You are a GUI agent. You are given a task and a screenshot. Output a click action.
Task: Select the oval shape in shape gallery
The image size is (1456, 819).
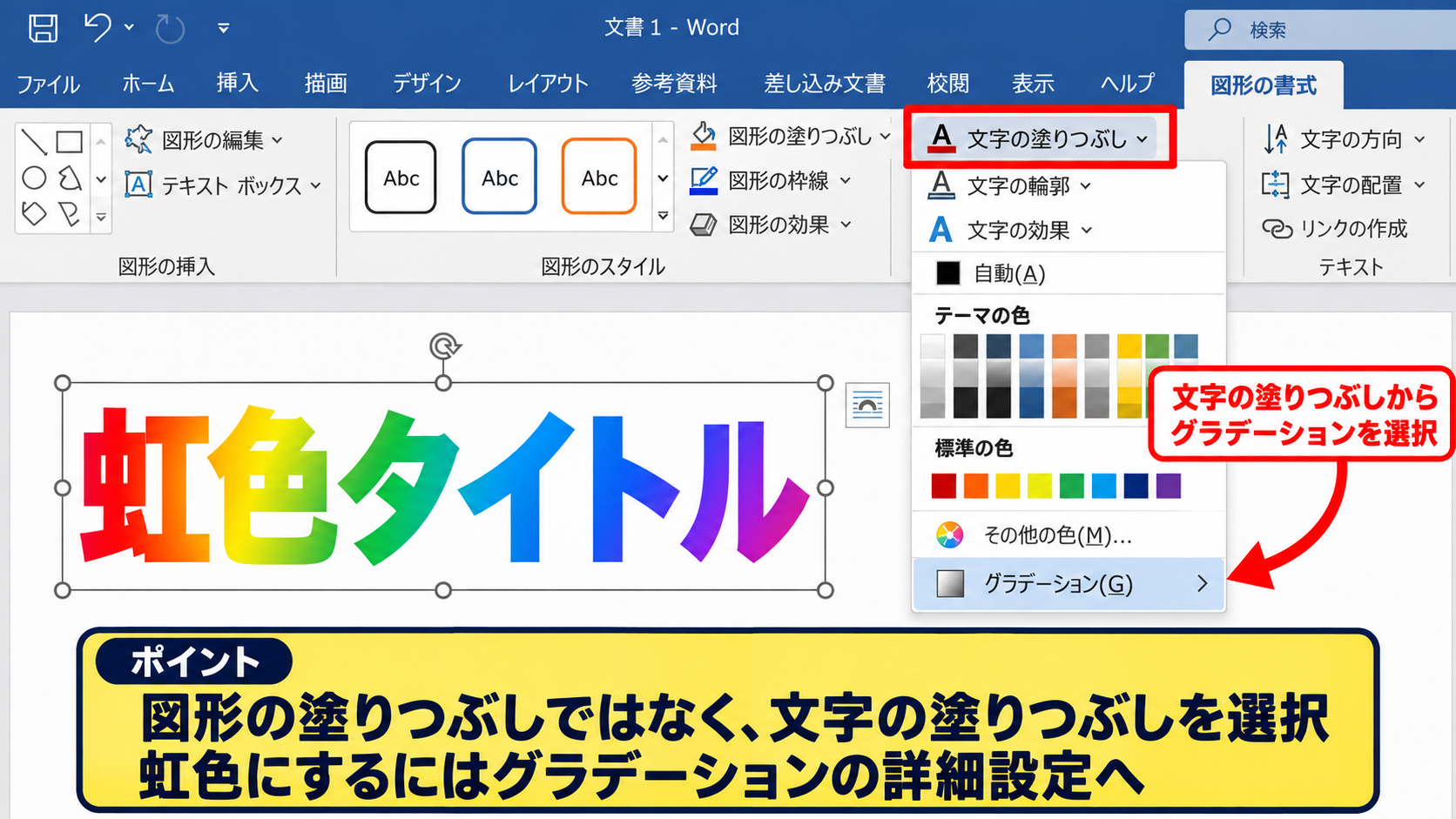34,178
